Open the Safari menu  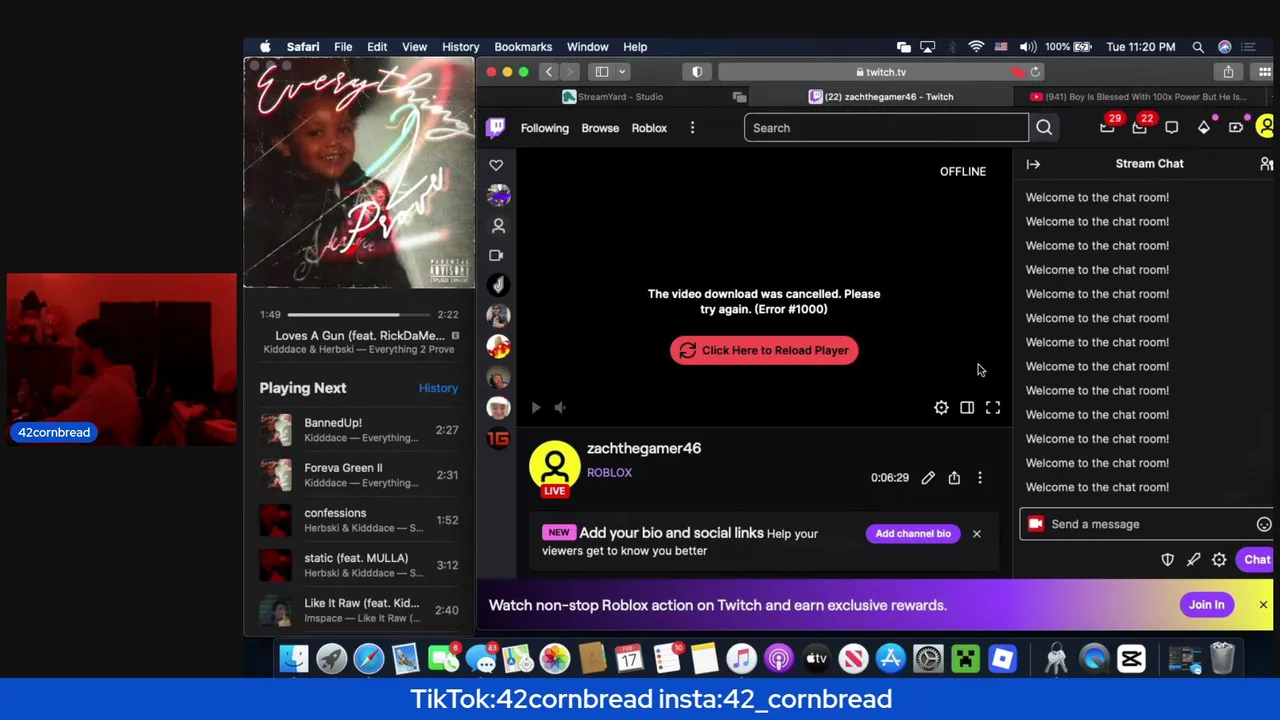(x=303, y=47)
